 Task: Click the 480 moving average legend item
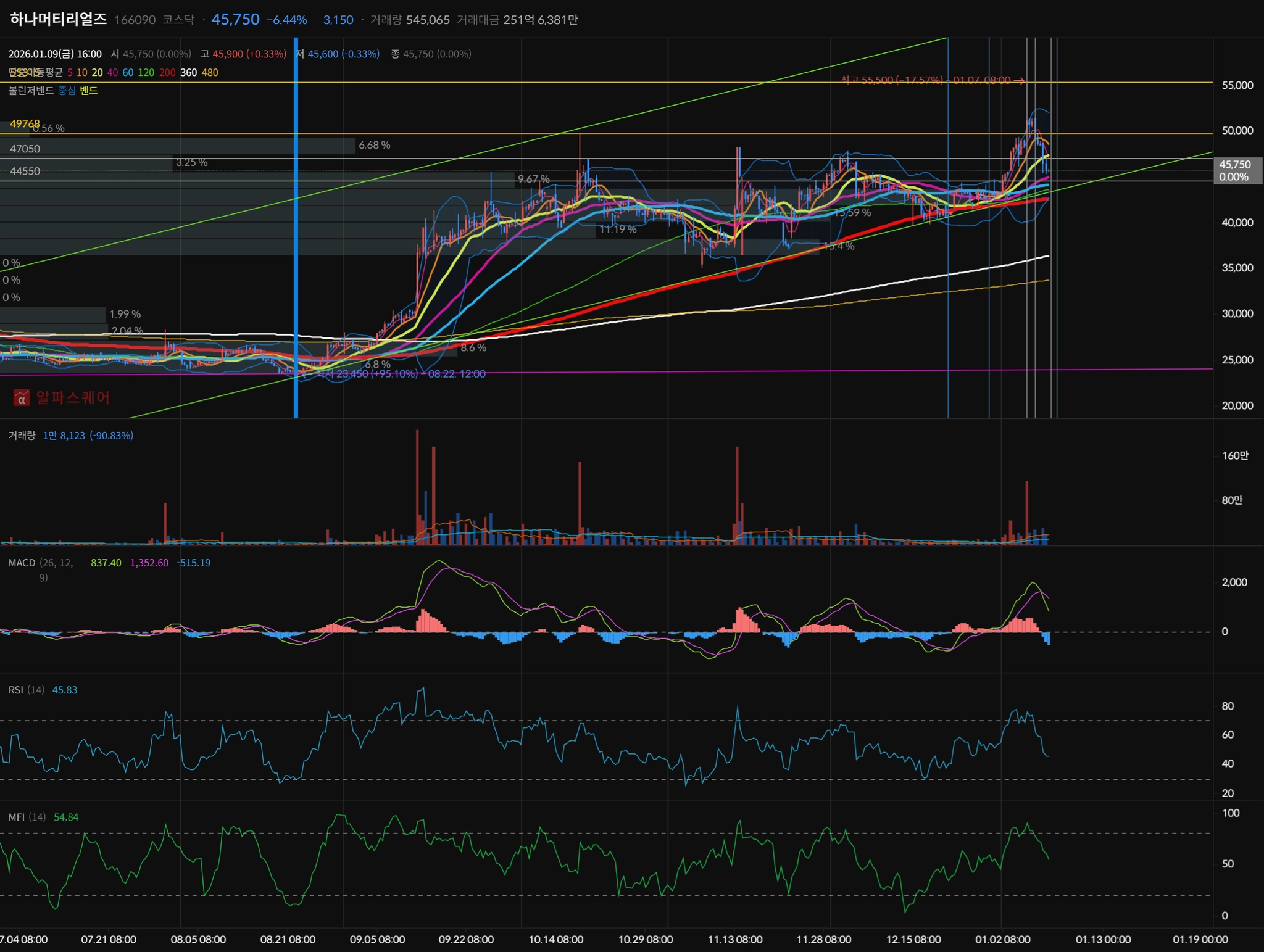pyautogui.click(x=210, y=73)
